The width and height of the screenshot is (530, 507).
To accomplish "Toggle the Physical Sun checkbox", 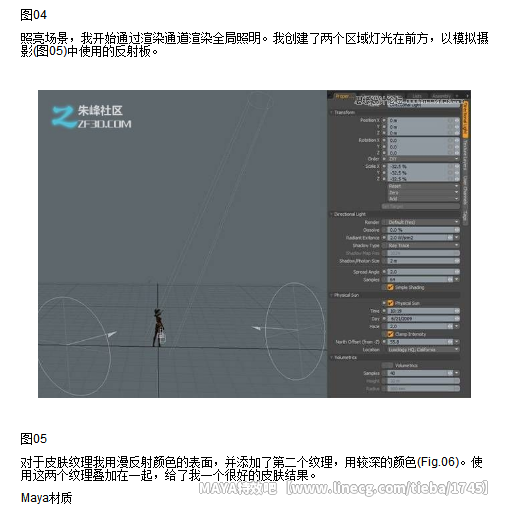I will (390, 303).
